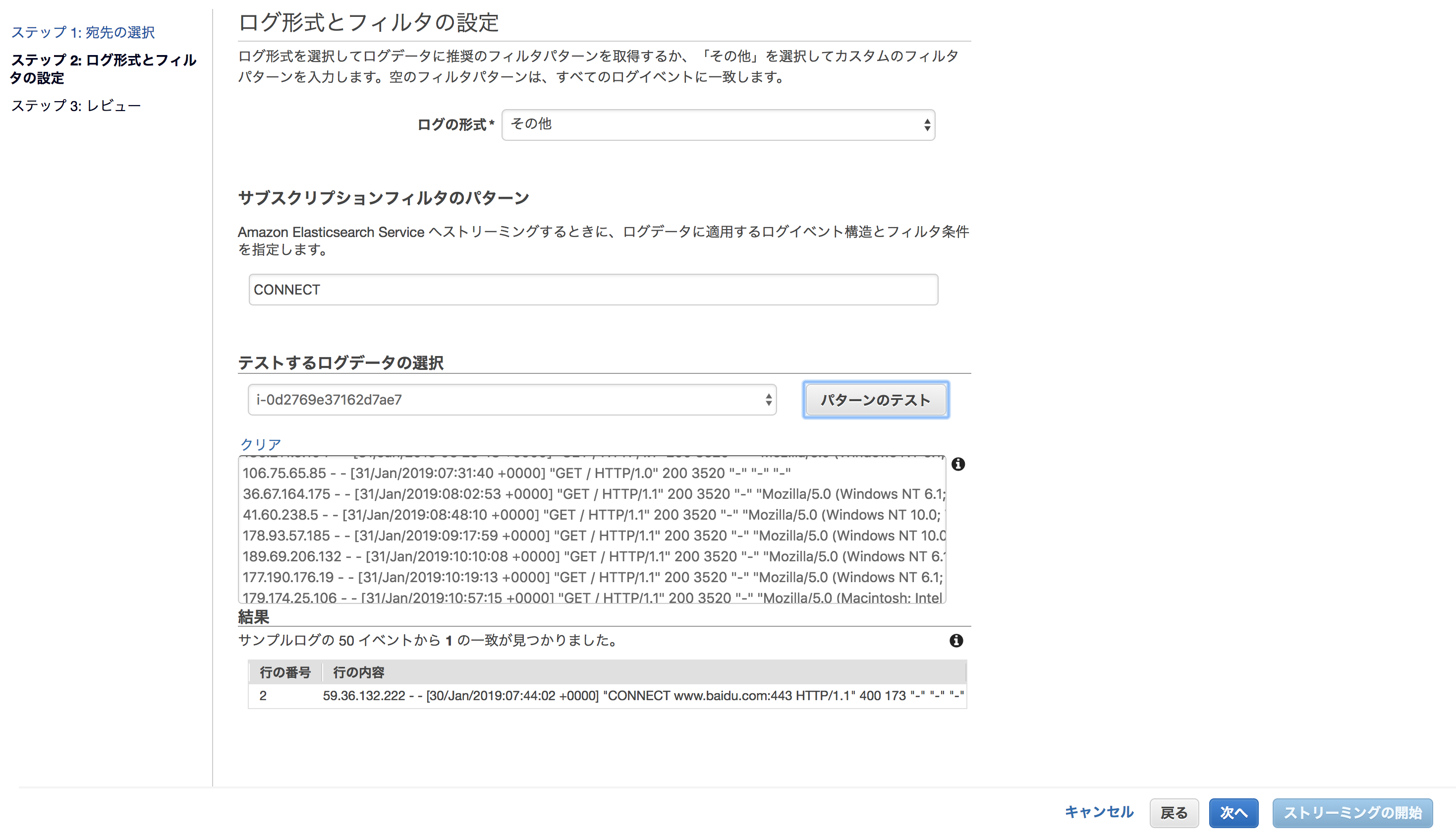
Task: Click the page title ログ形式とフィルタの設定
Action: [370, 23]
